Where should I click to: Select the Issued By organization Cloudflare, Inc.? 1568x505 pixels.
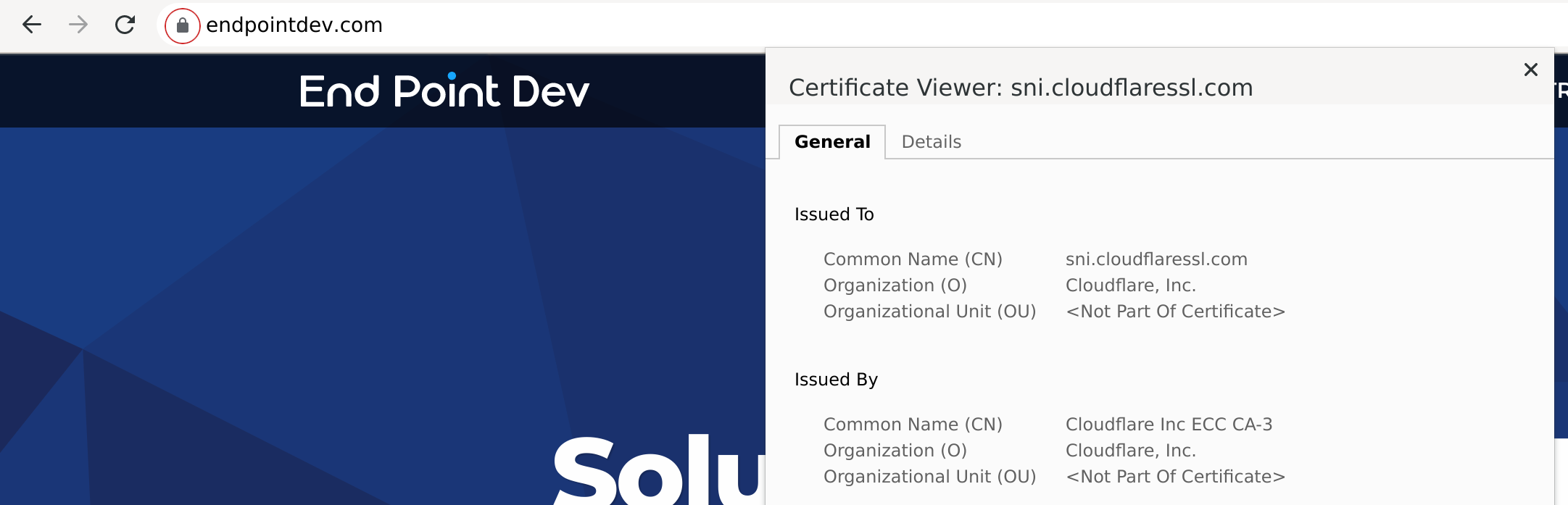coord(1130,451)
